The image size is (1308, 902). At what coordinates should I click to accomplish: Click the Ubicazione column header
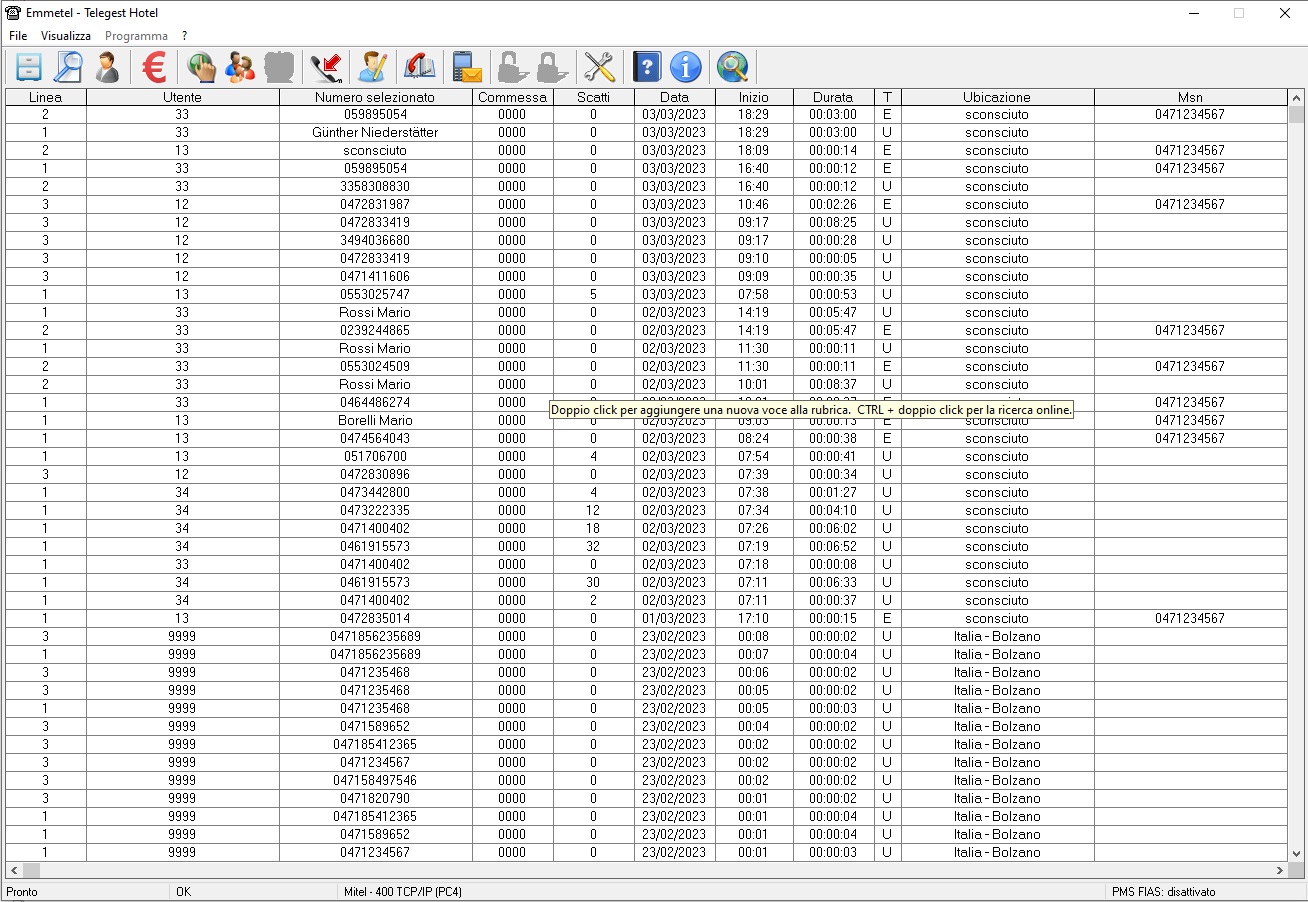pyautogui.click(x=997, y=97)
